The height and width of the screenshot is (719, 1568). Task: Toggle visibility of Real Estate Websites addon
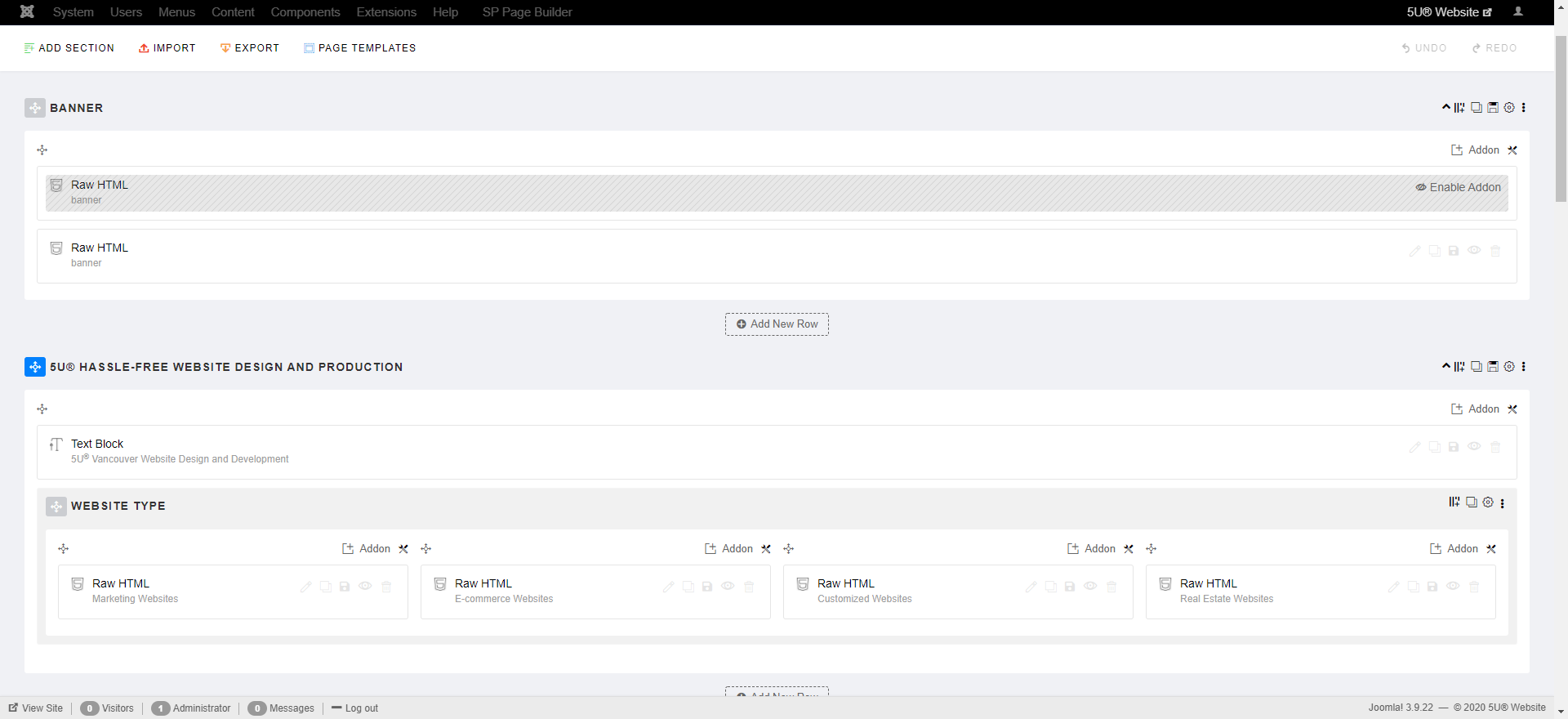(1453, 587)
